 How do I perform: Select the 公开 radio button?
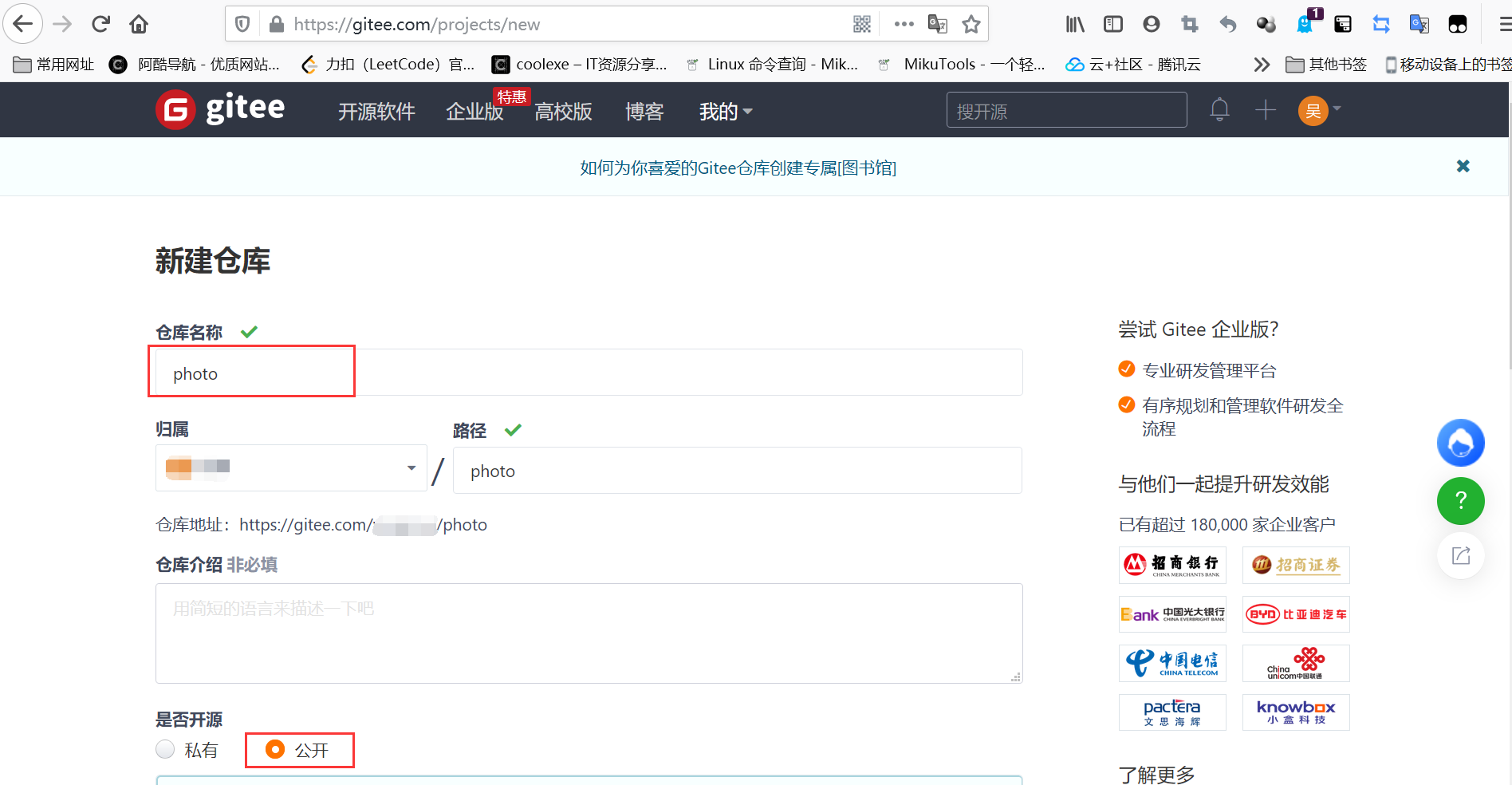pos(275,749)
